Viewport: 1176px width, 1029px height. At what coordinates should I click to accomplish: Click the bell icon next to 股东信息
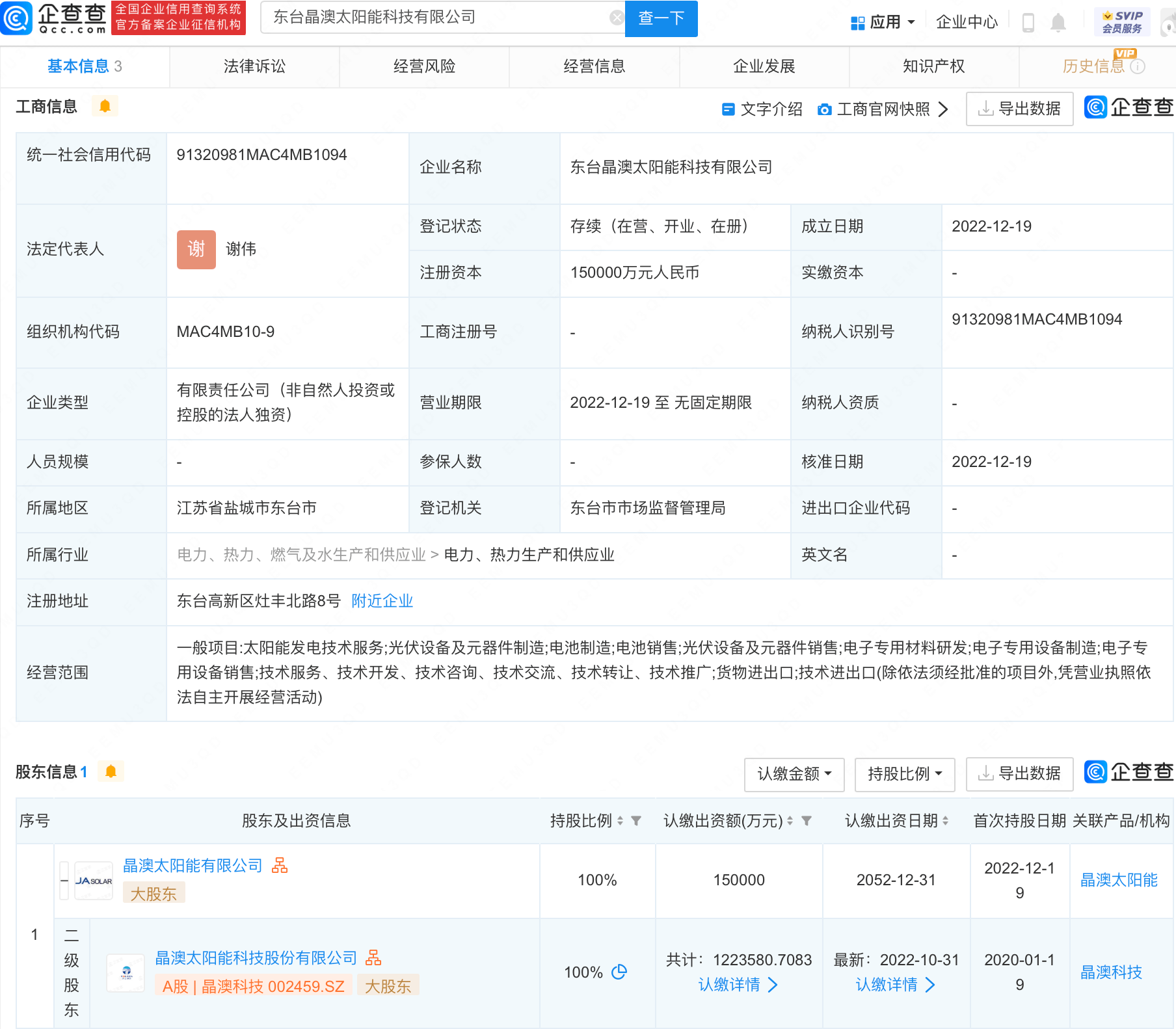click(x=111, y=771)
